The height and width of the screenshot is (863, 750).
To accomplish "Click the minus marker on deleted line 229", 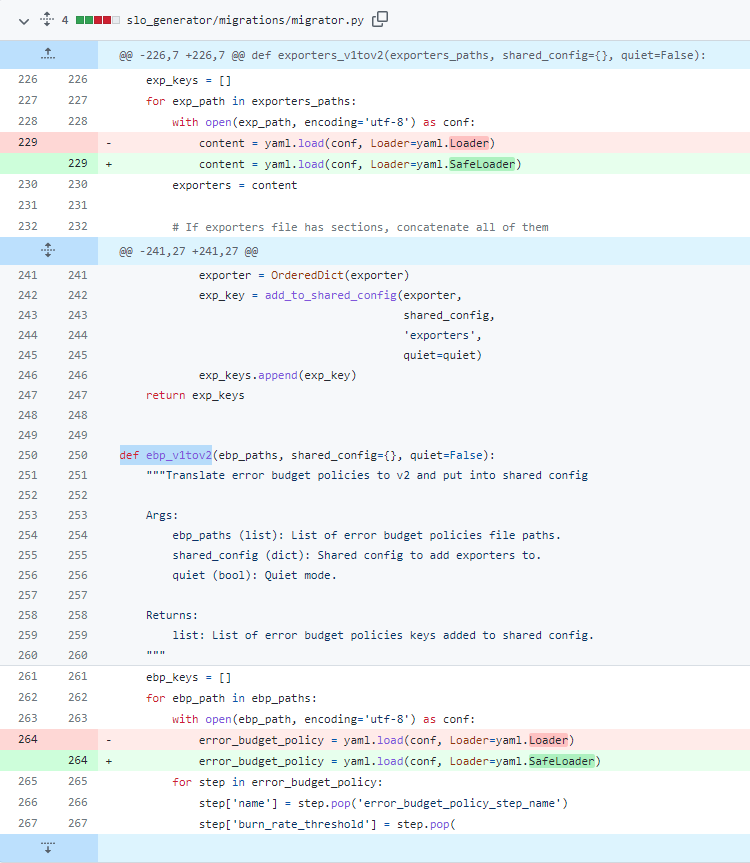I will point(108,143).
